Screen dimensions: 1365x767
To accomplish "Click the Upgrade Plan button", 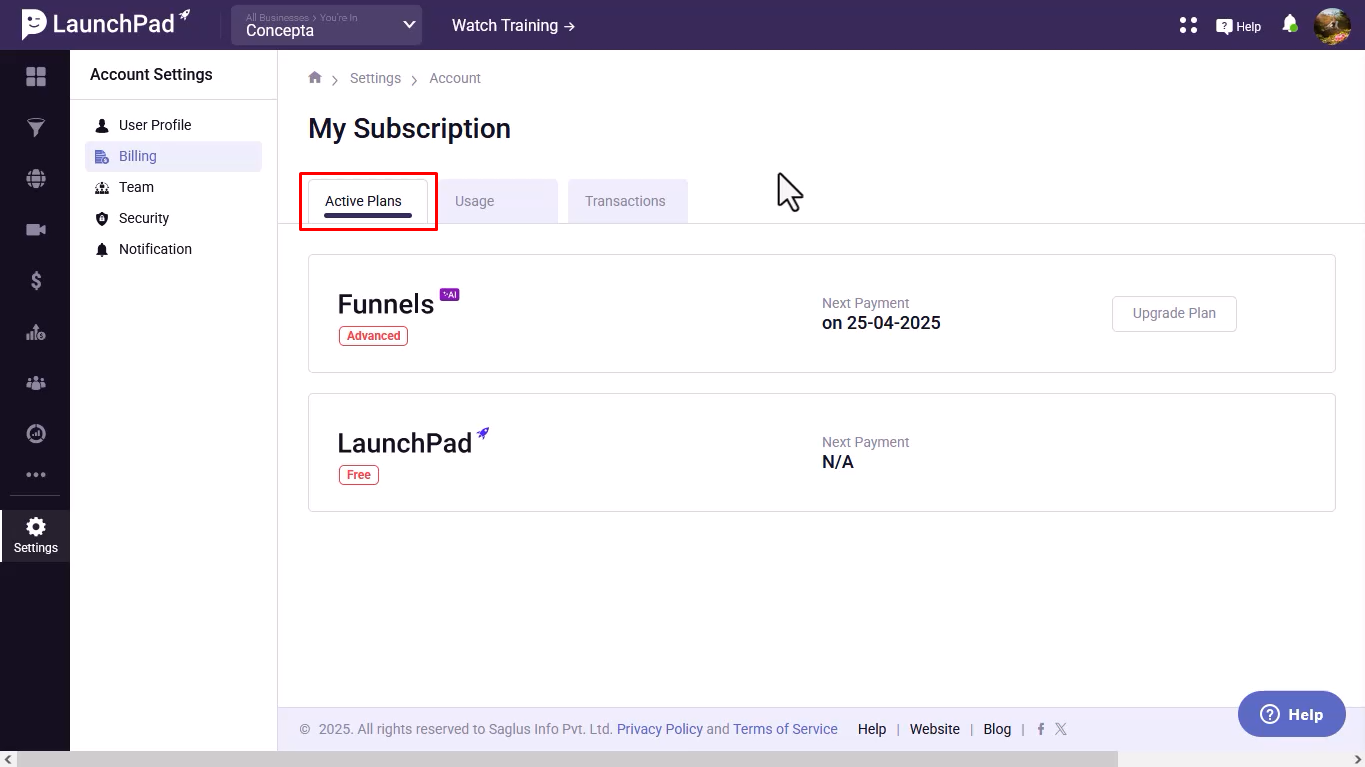I will [1174, 313].
